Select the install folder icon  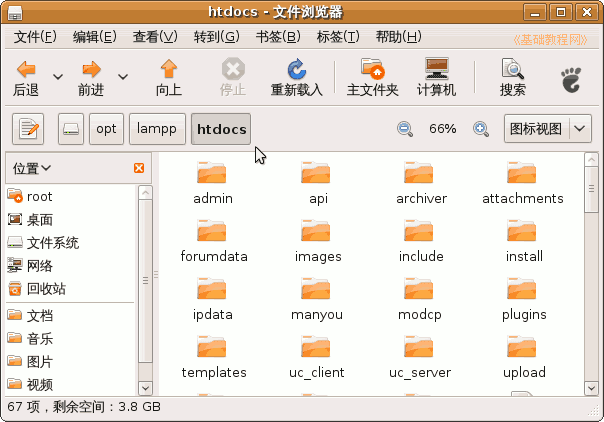(x=522, y=231)
